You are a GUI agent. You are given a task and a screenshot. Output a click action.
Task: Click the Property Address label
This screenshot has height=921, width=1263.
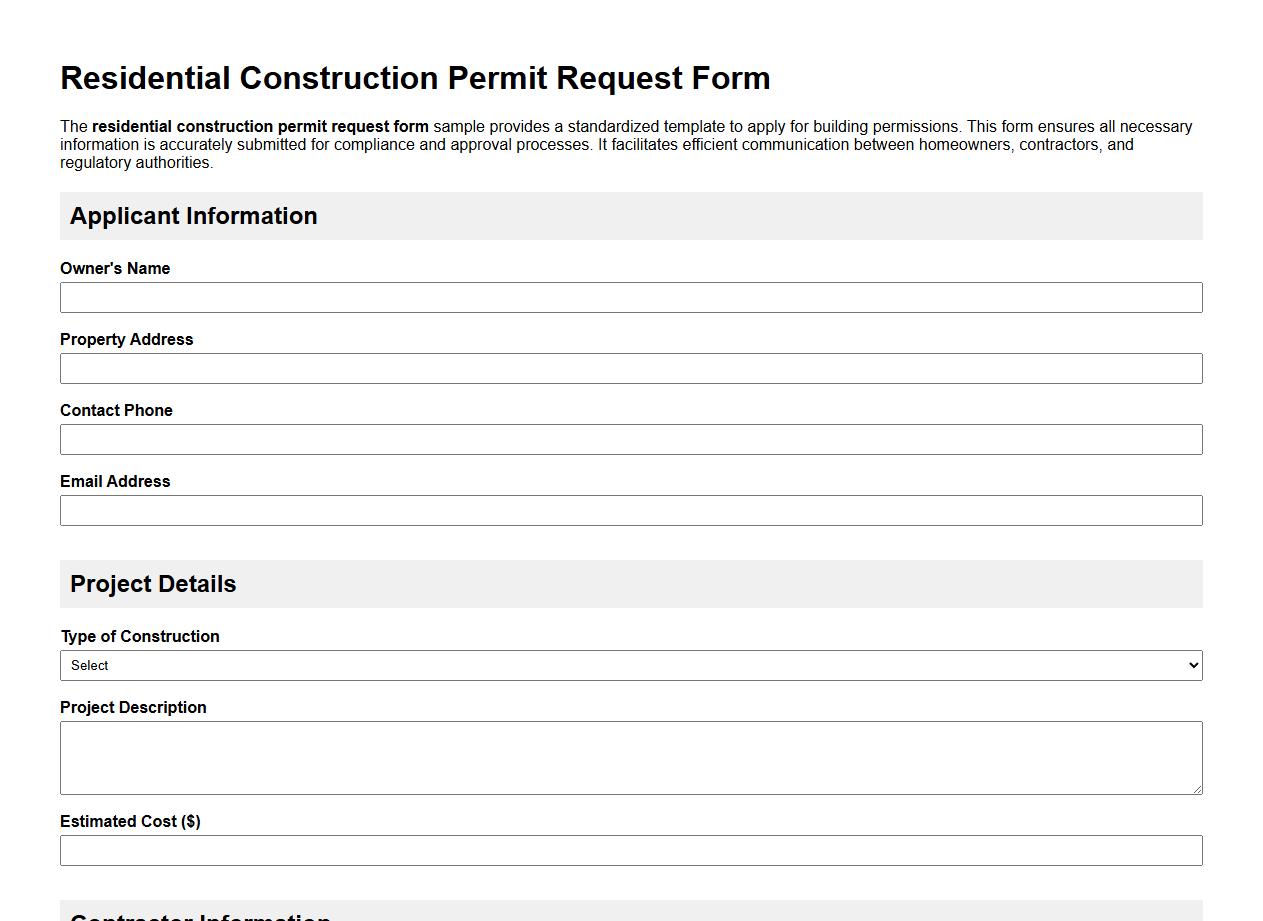click(x=126, y=339)
